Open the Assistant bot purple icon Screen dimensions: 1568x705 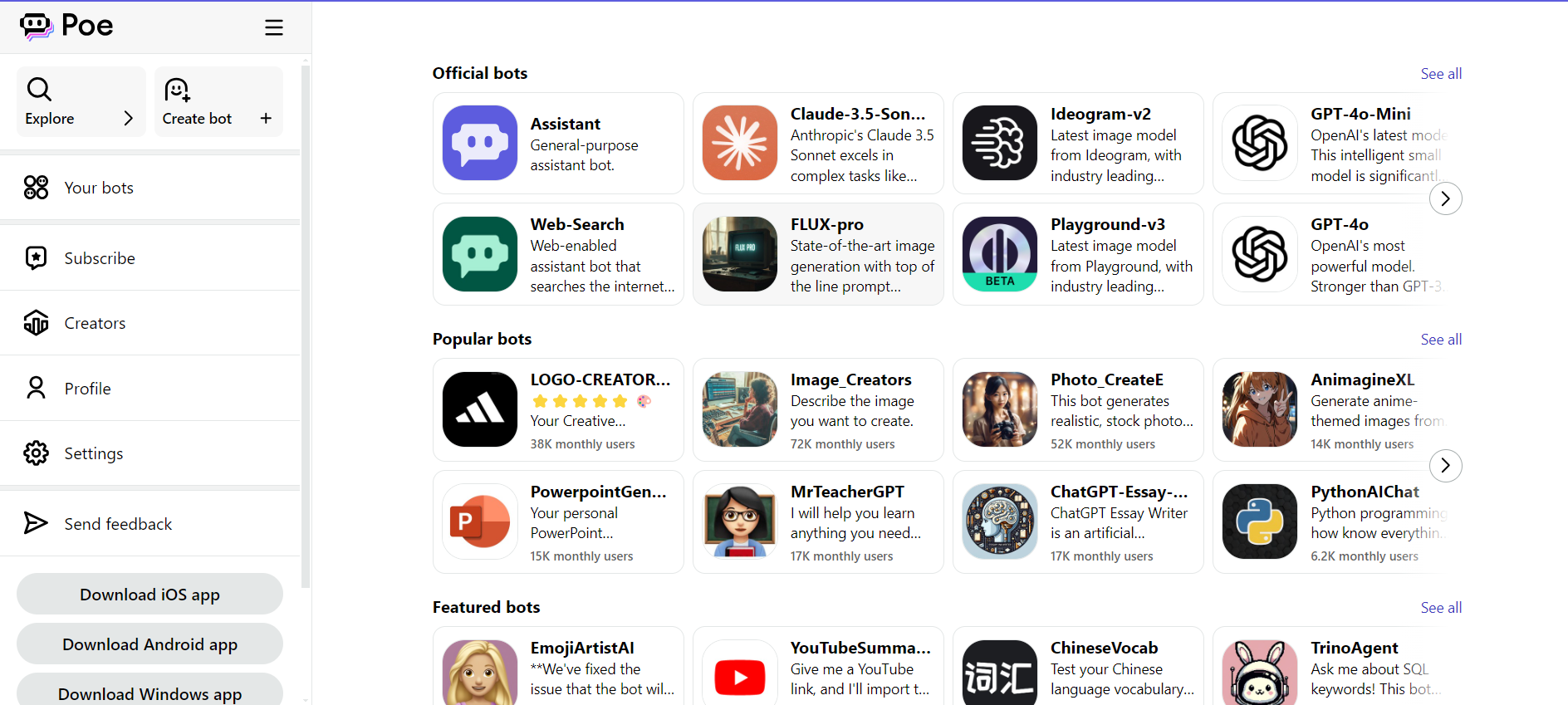(480, 143)
